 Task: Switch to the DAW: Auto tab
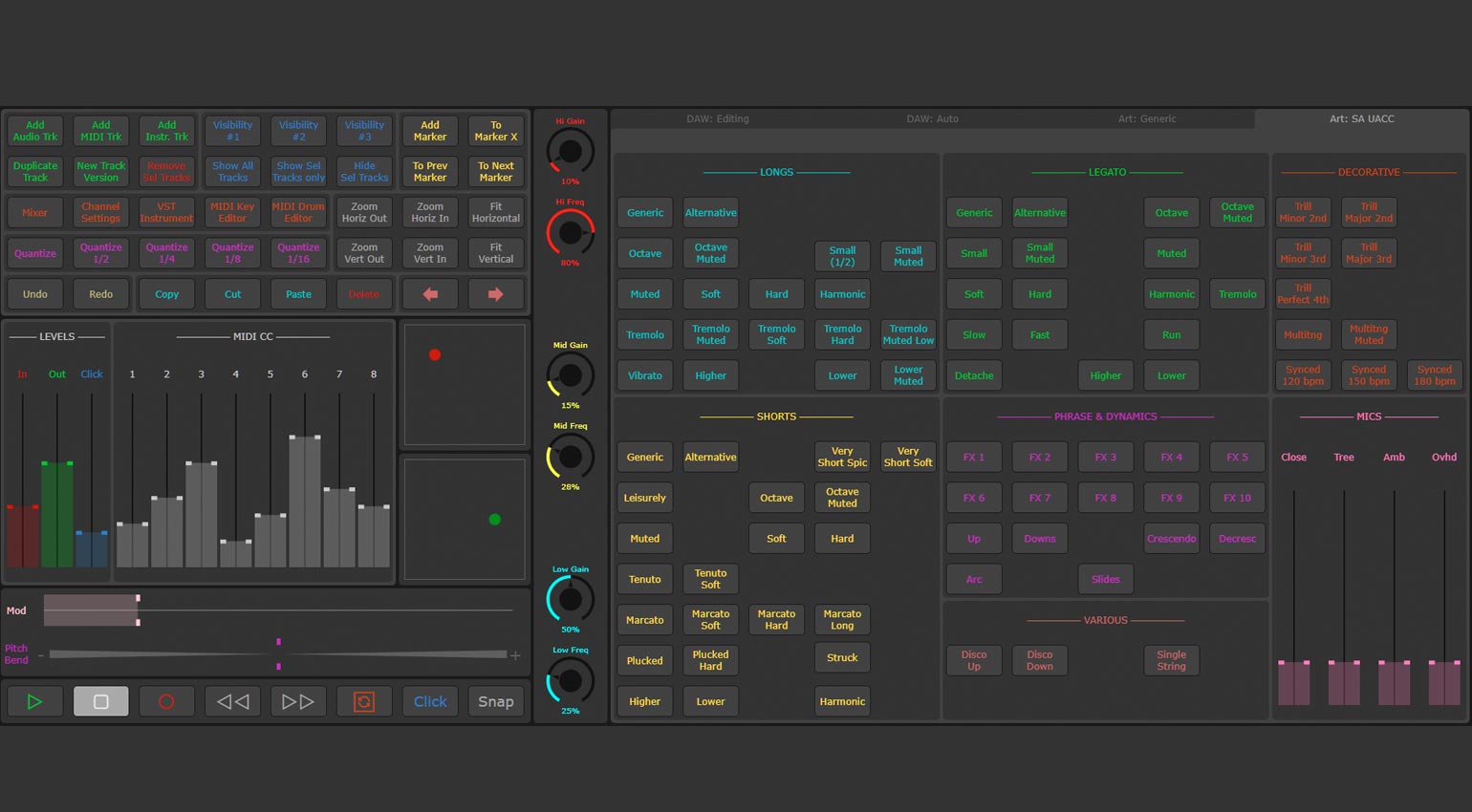(932, 119)
